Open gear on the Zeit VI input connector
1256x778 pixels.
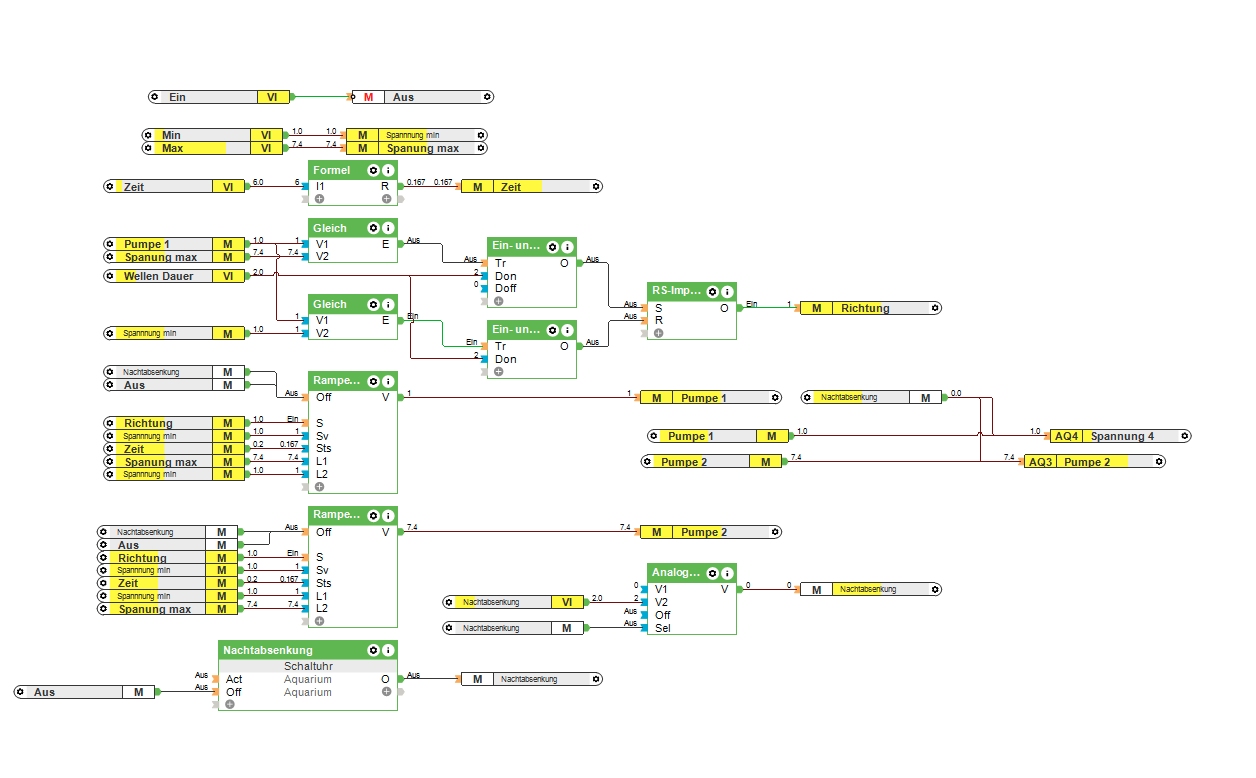point(110,186)
